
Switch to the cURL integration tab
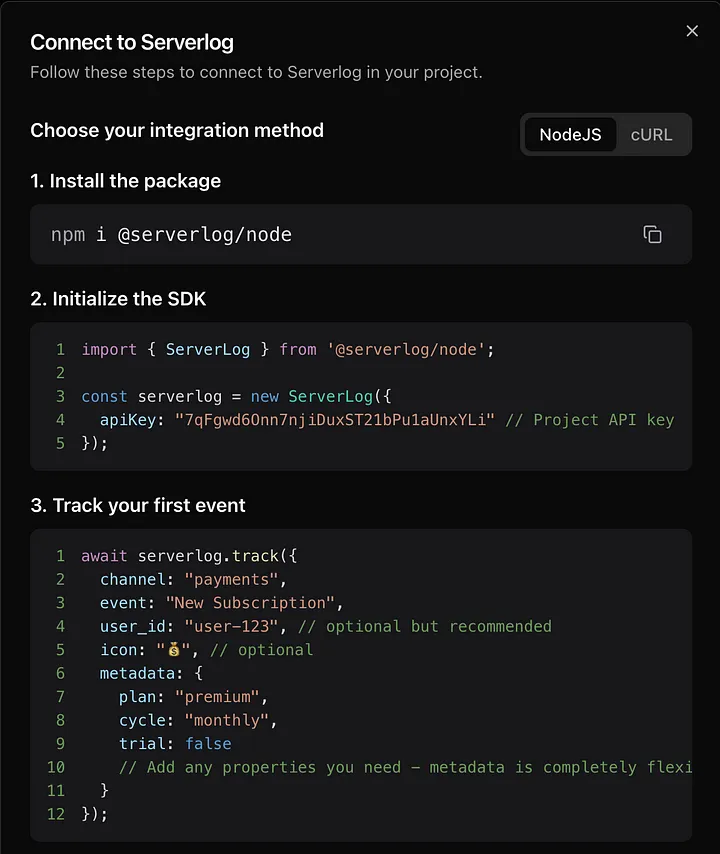[x=651, y=135]
